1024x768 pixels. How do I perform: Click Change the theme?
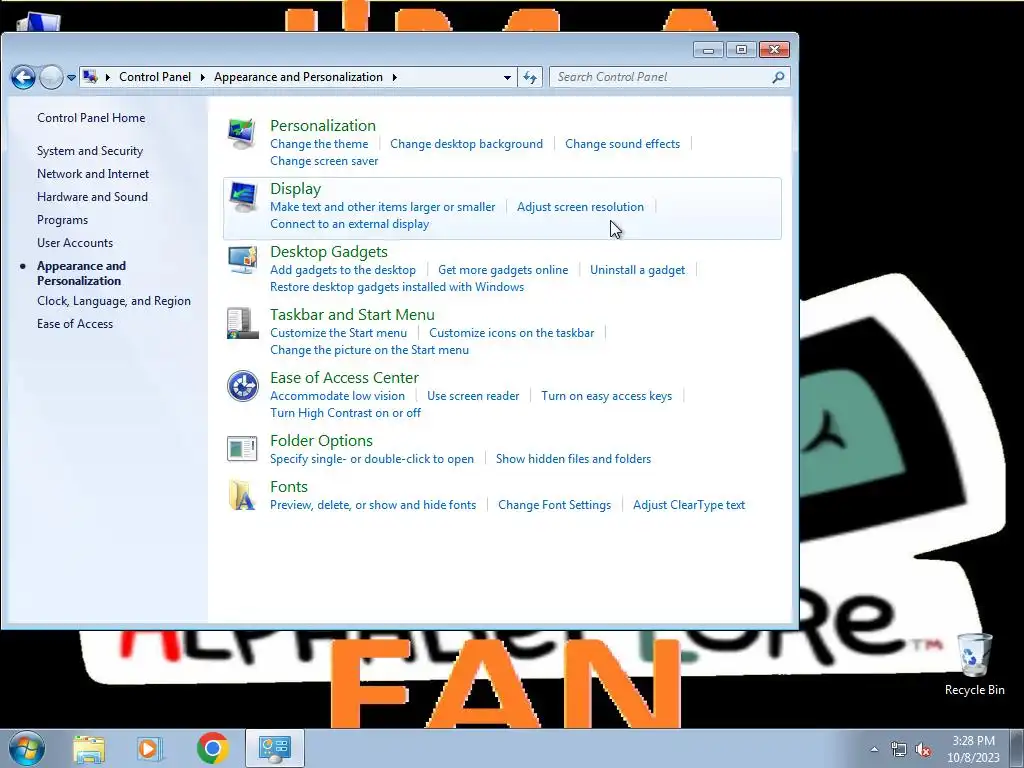[319, 144]
